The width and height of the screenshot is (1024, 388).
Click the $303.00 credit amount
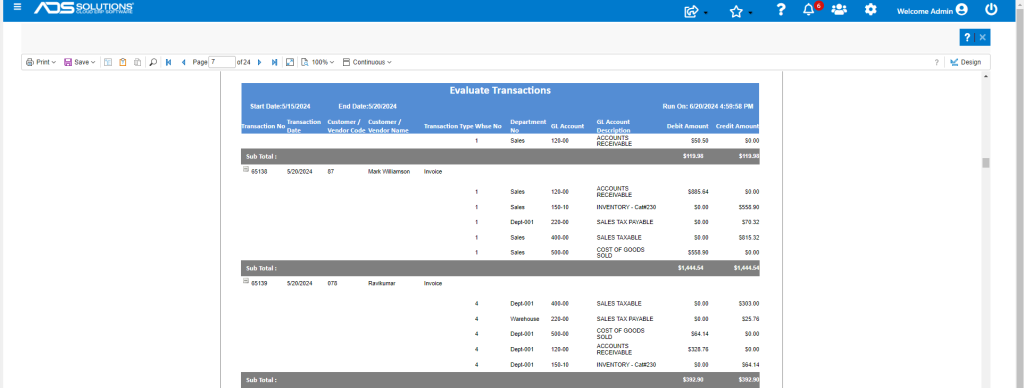(748, 304)
